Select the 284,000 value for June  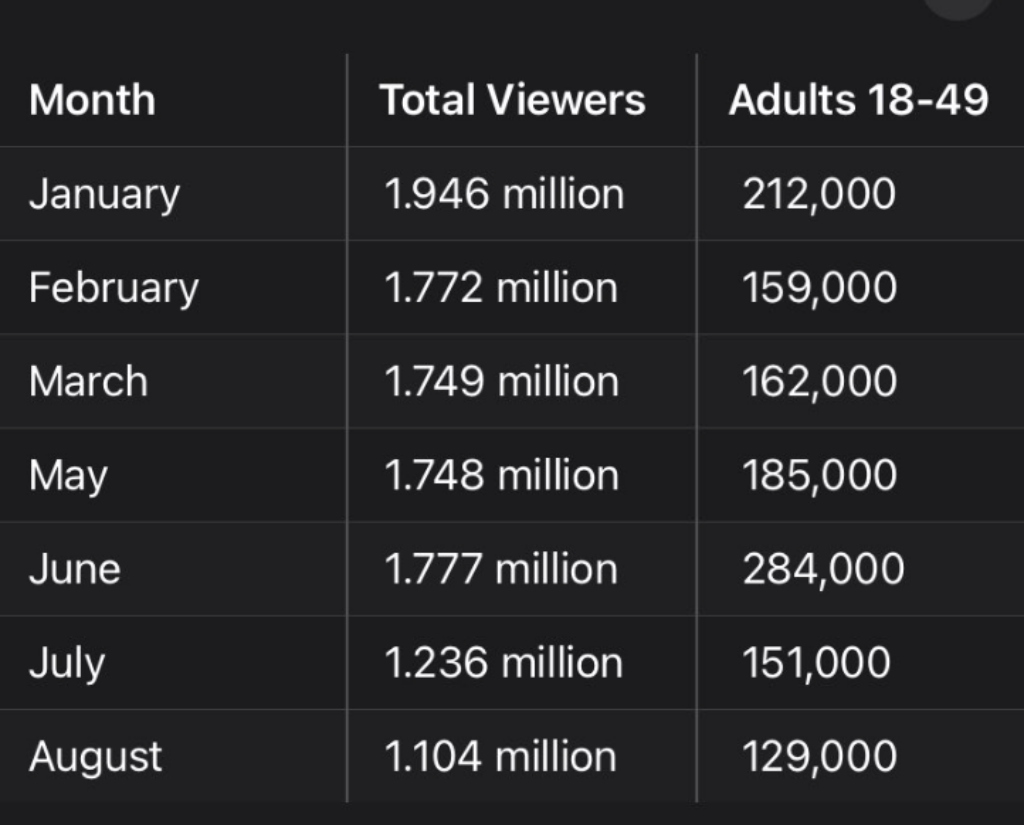pos(823,569)
